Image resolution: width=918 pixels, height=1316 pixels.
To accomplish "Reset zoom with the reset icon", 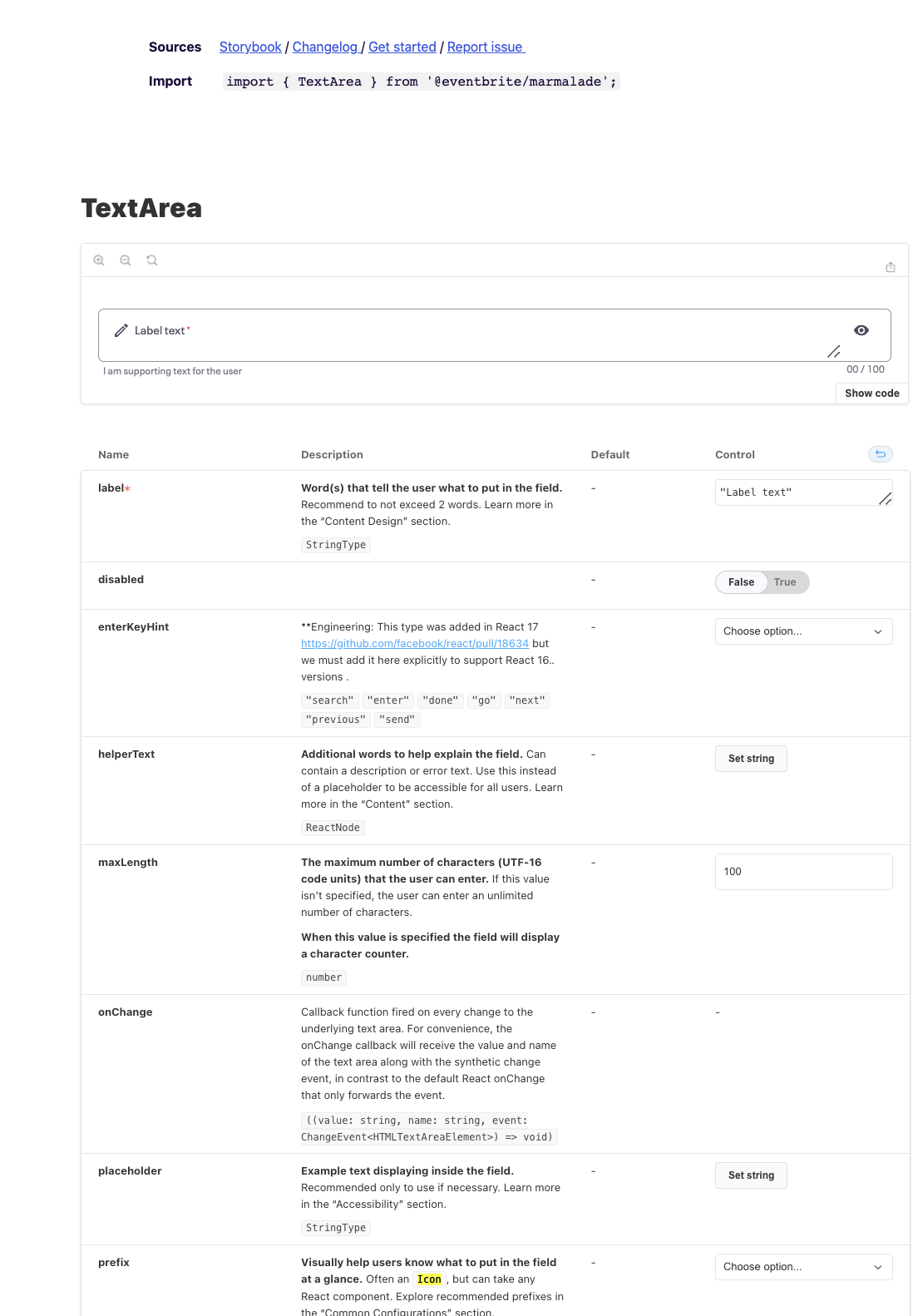I will click(x=151, y=260).
